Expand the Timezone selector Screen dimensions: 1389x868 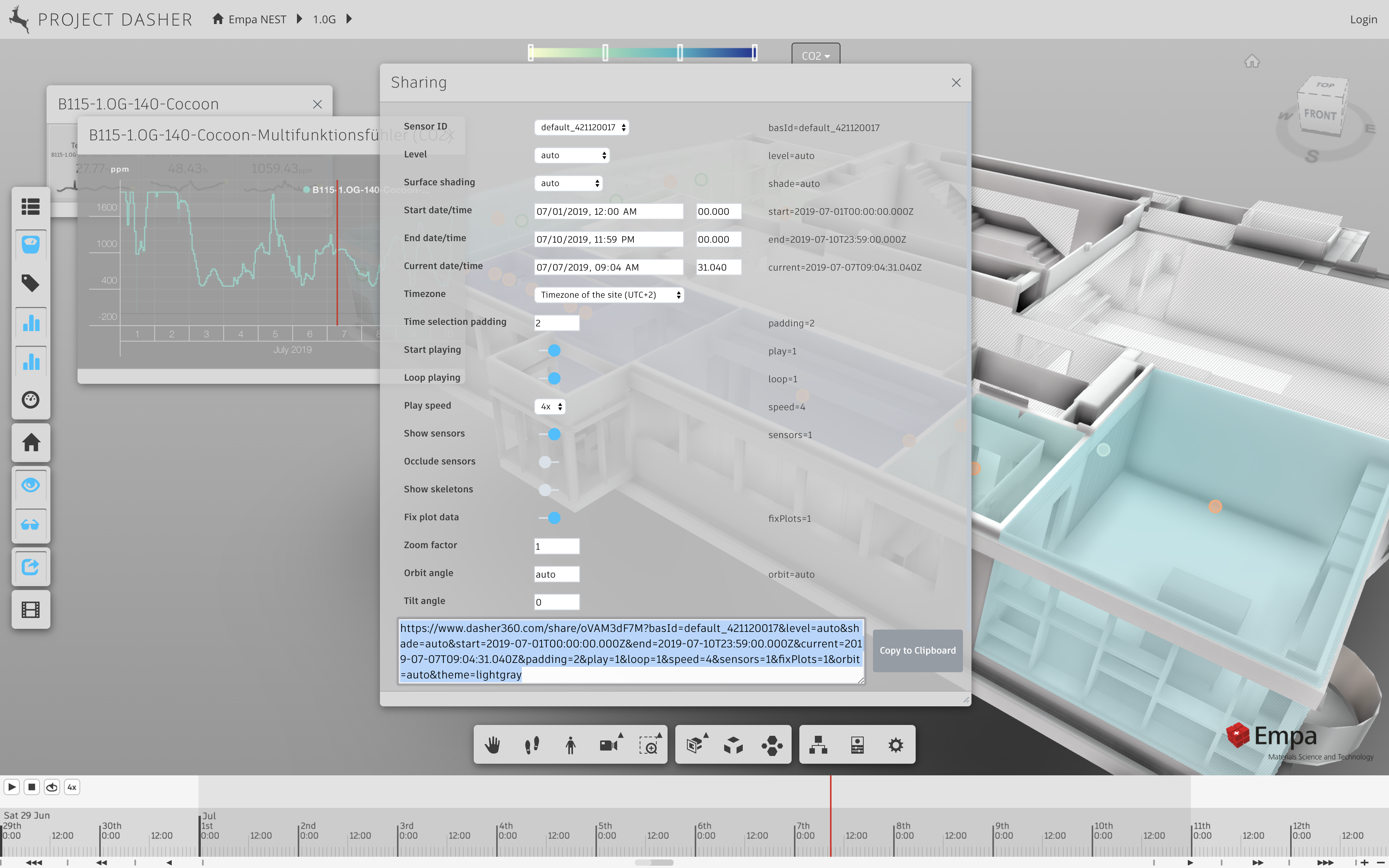pyautogui.click(x=608, y=295)
